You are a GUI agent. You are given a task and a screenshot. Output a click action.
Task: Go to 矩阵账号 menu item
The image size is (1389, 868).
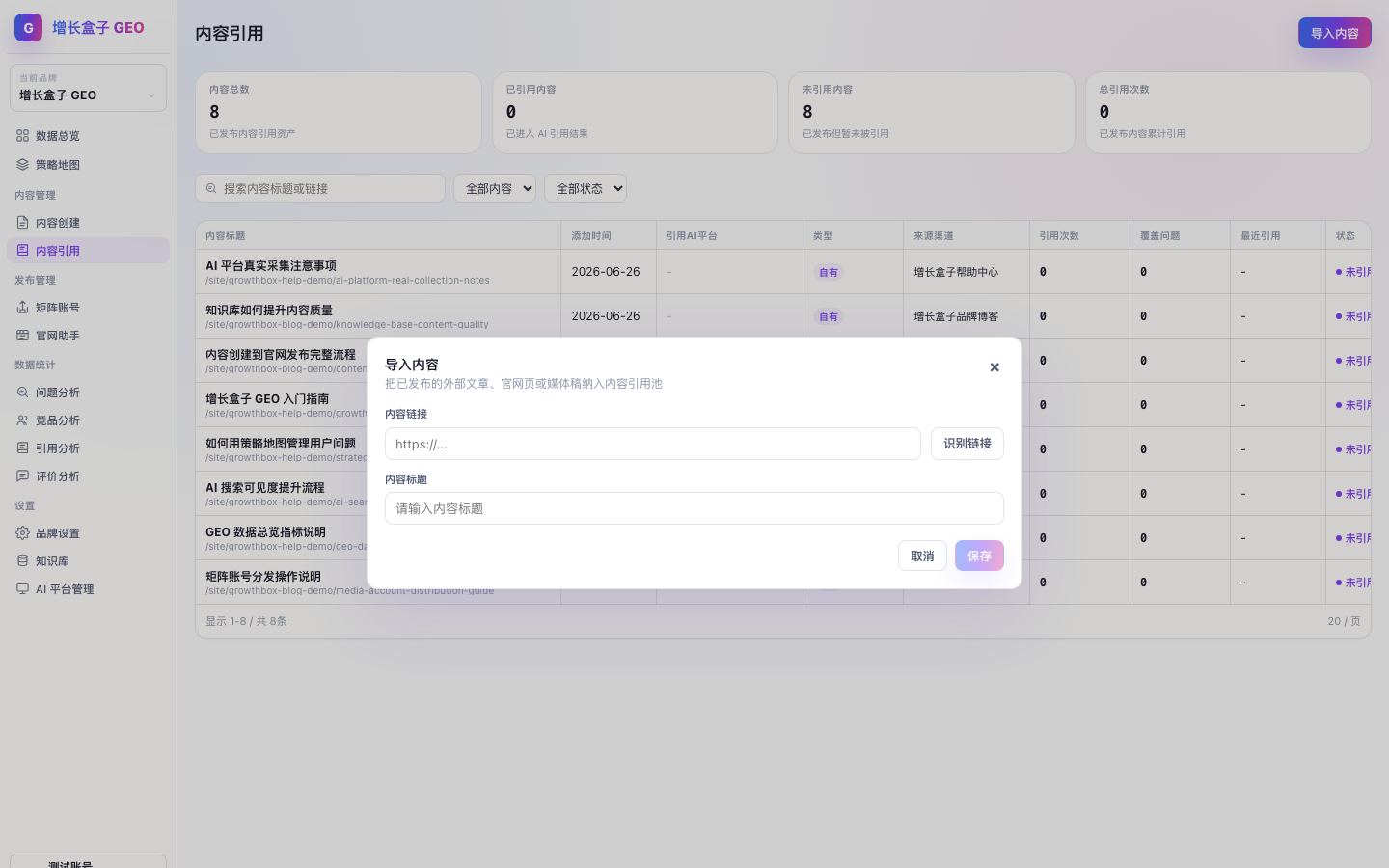coord(88,308)
